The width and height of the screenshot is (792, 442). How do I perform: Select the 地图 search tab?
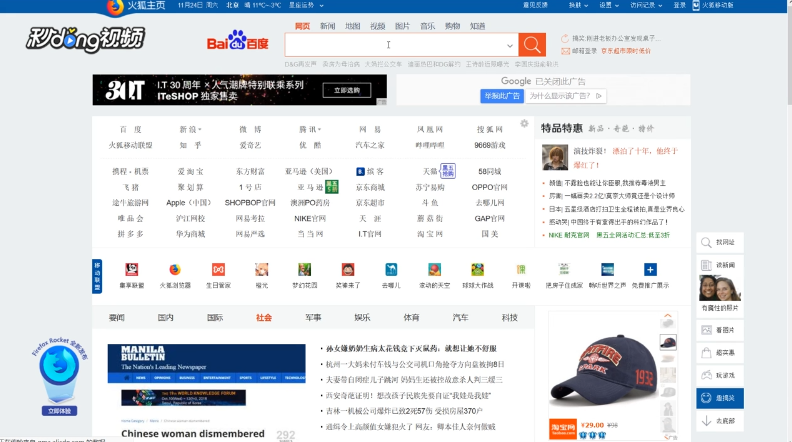(353, 26)
